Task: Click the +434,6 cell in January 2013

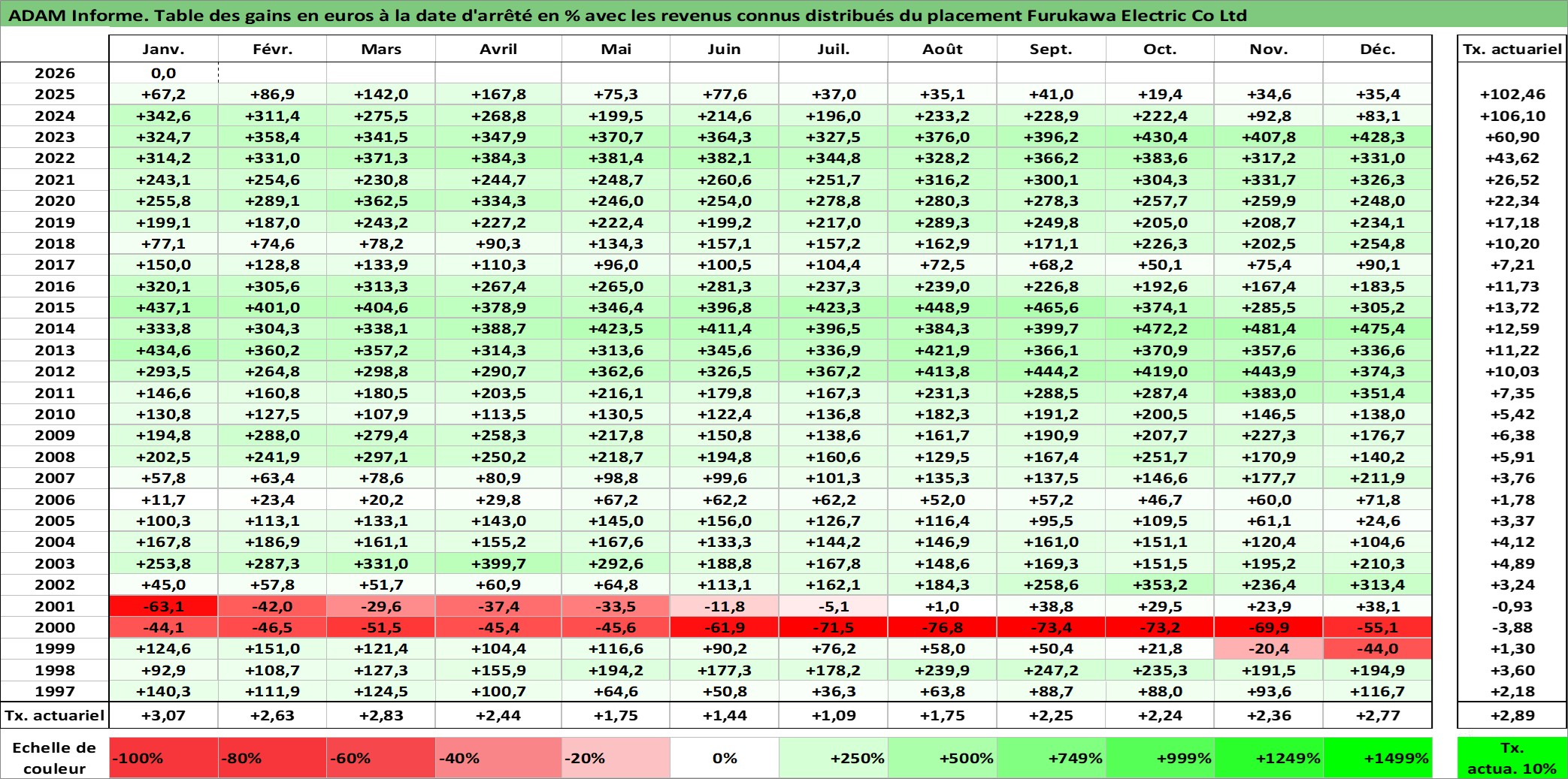Action: click(x=163, y=350)
